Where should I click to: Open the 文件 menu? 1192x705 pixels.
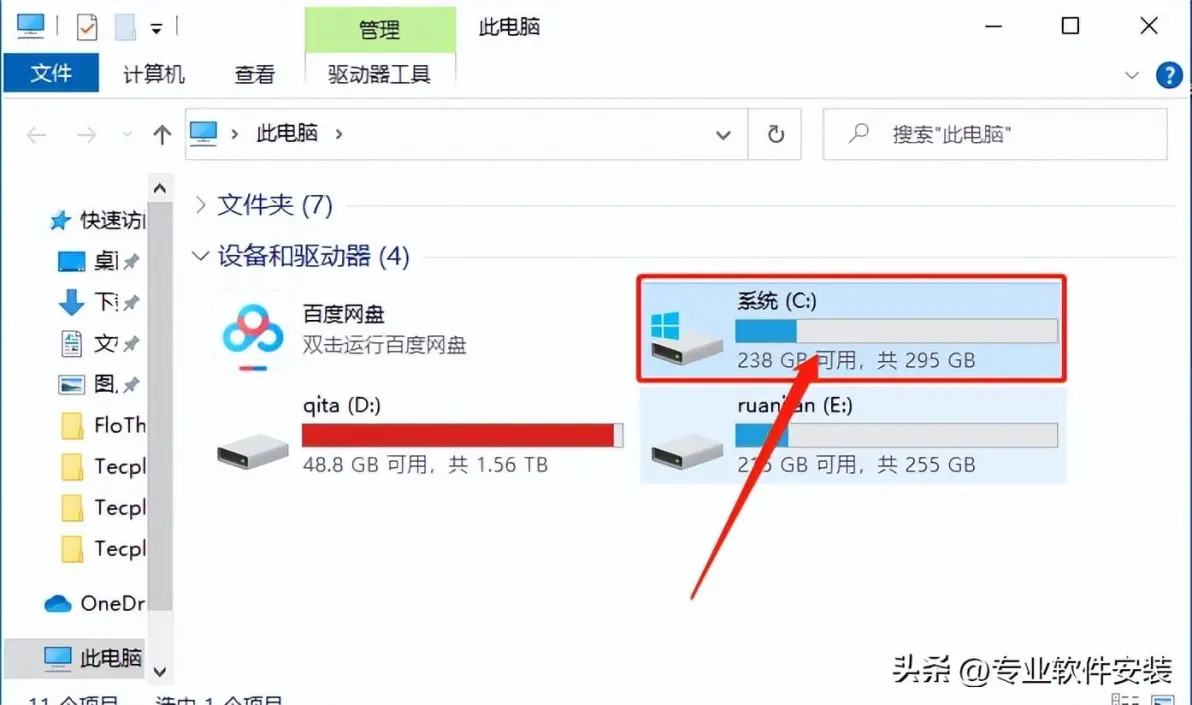pyautogui.click(x=51, y=73)
